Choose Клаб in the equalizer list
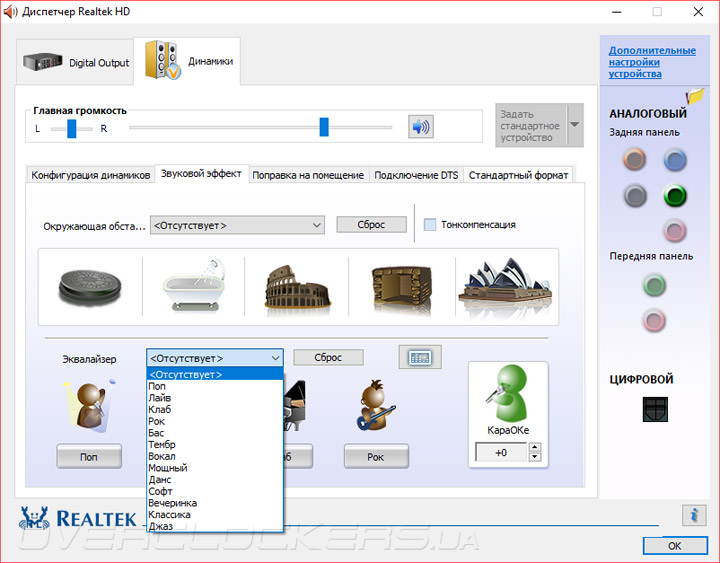Viewport: 720px width, 563px height. click(x=214, y=409)
